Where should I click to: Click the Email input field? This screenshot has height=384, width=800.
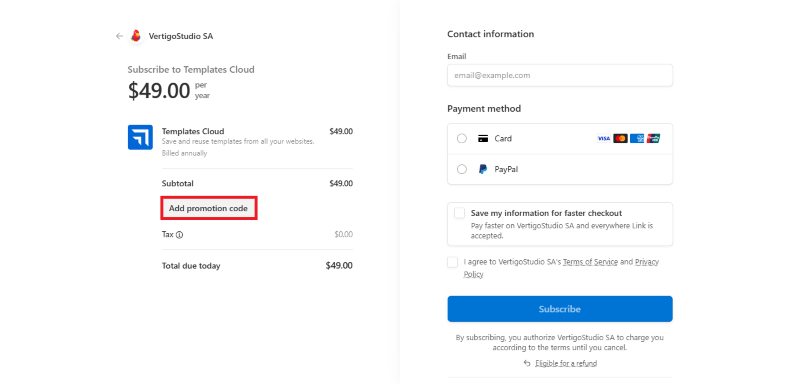pos(560,75)
